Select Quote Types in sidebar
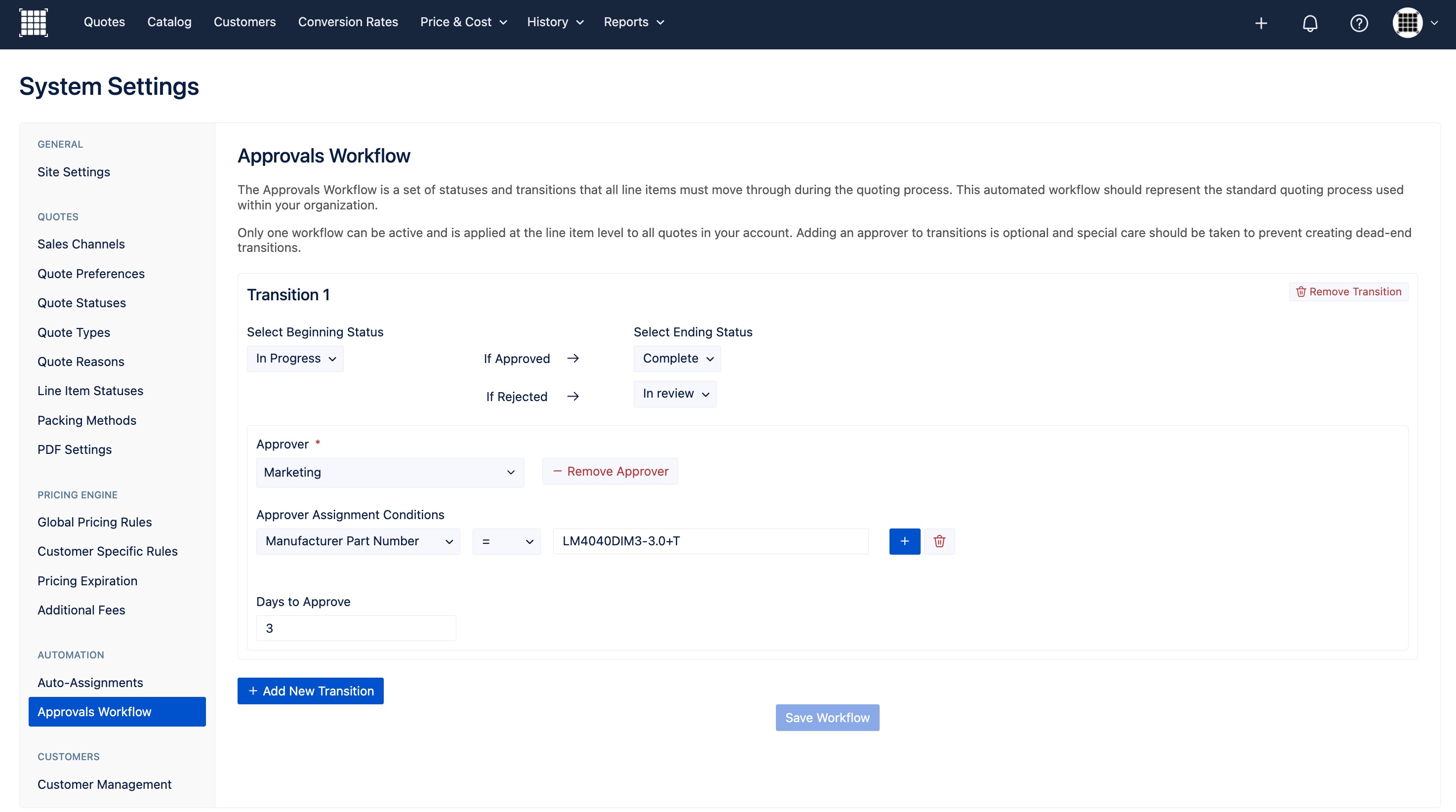1456x812 pixels. coord(74,332)
